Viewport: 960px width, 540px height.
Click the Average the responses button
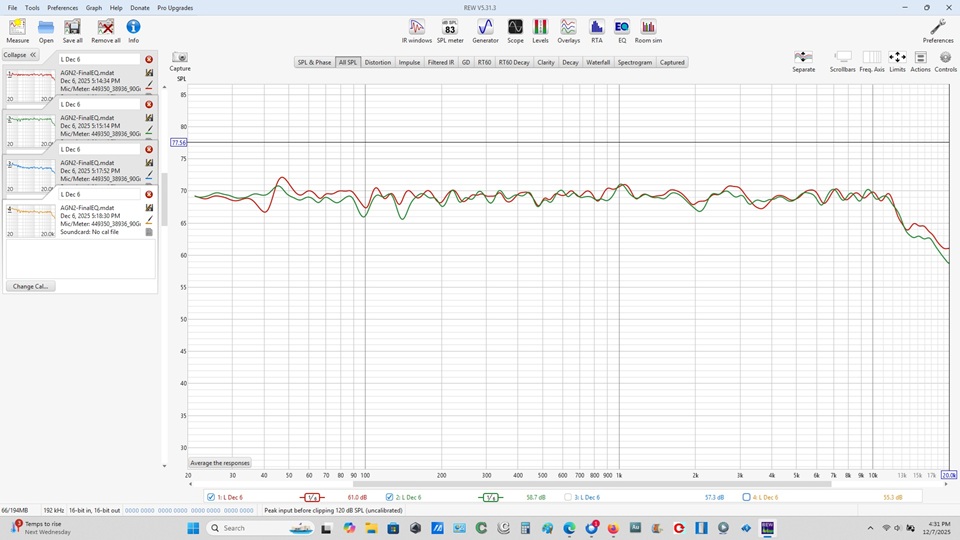[220, 463]
